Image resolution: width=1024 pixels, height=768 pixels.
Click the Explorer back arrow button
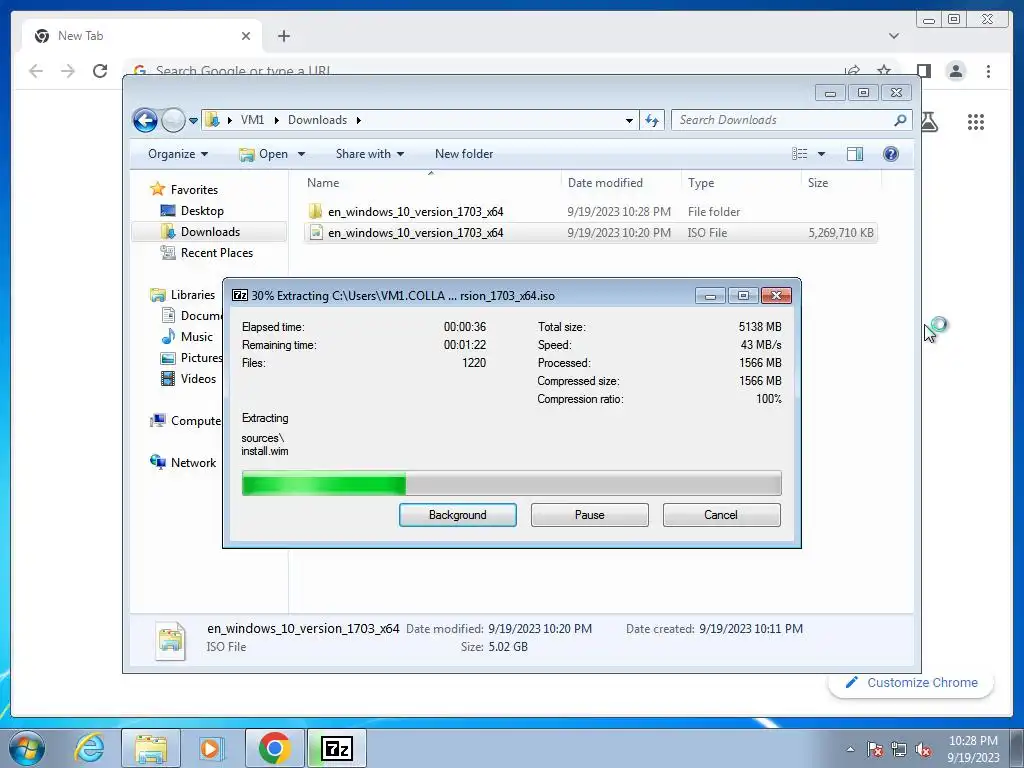pos(145,120)
